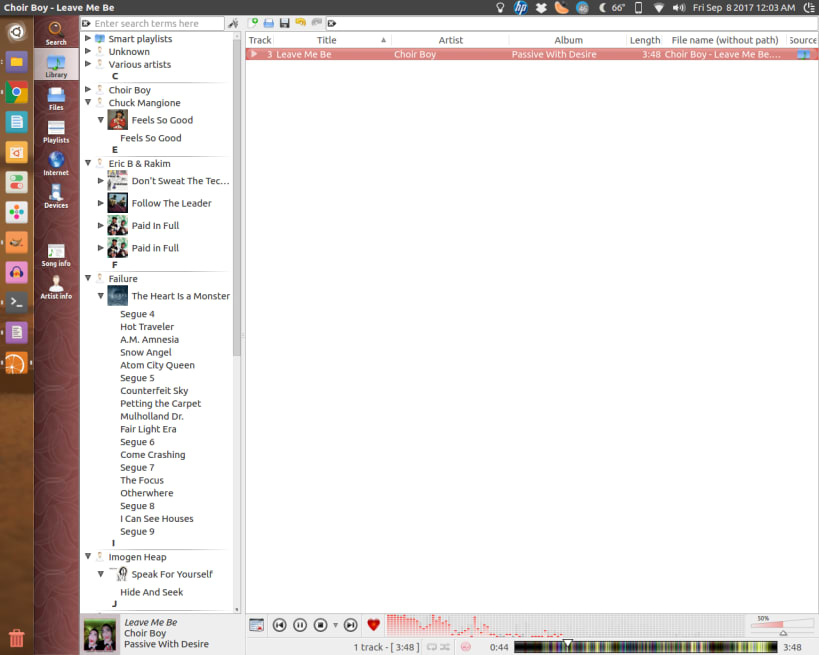This screenshot has width=819, height=655.
Task: Create a new playlist
Action: click(x=254, y=23)
